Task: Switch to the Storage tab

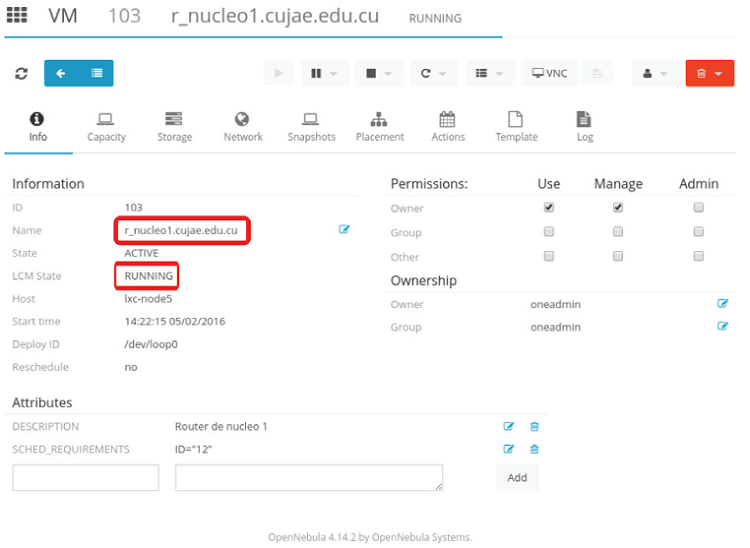Action: (x=174, y=127)
